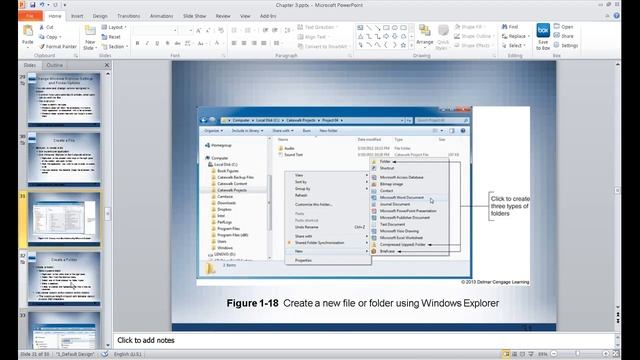The image size is (640, 360).
Task: Open the Section dropdown
Action: pos(115,47)
